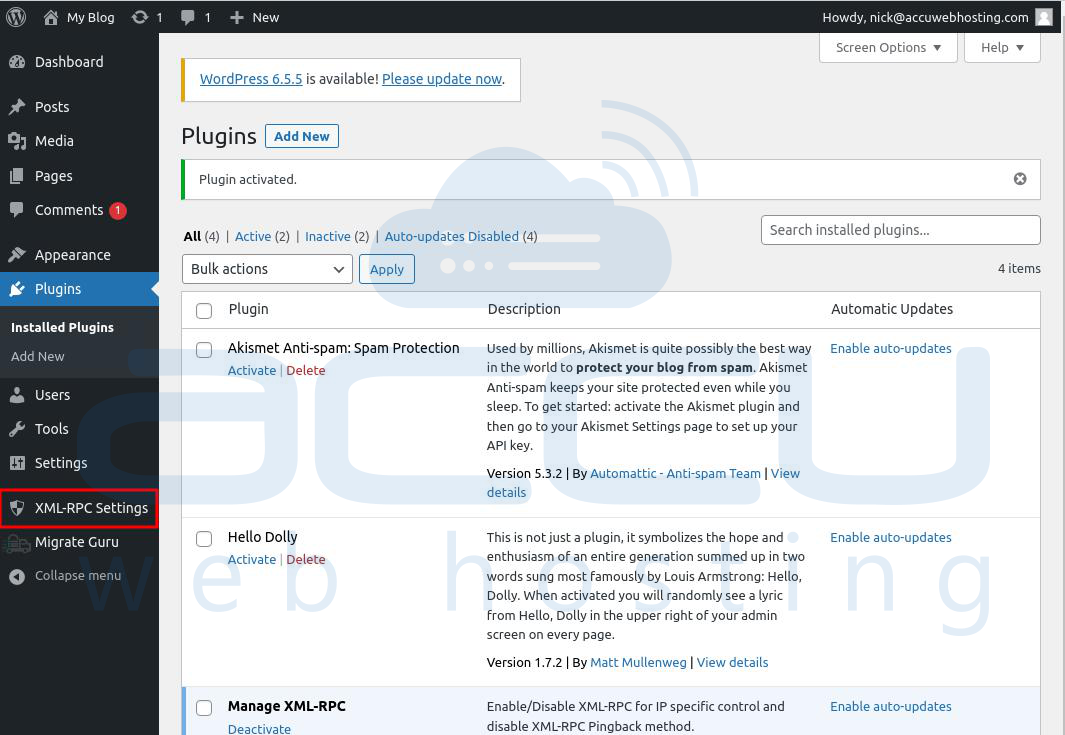This screenshot has height=735, width=1065.
Task: Delete the Akismet Anti-spam plugin
Action: (x=306, y=370)
